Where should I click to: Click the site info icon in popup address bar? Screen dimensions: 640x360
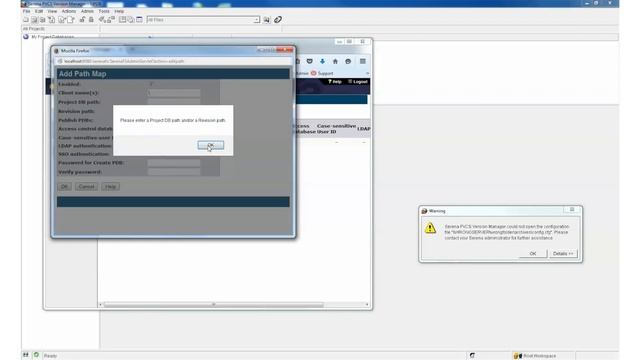(60, 61)
